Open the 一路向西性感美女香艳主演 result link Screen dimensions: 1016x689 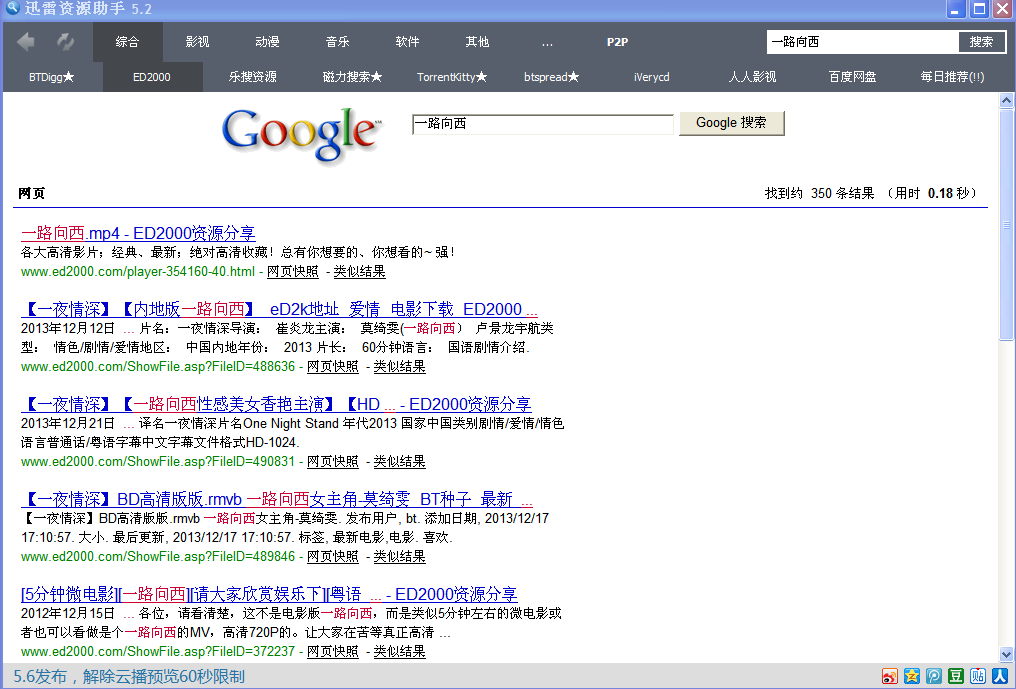click(x=276, y=404)
